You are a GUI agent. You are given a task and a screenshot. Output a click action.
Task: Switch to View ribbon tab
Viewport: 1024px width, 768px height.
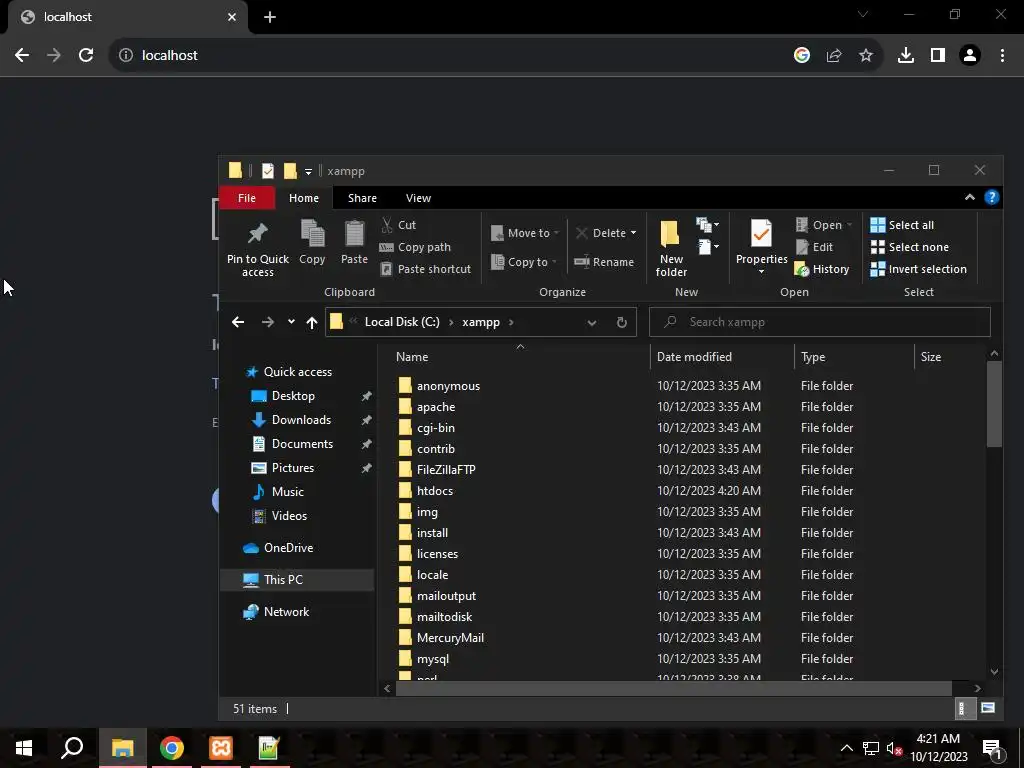tap(418, 198)
